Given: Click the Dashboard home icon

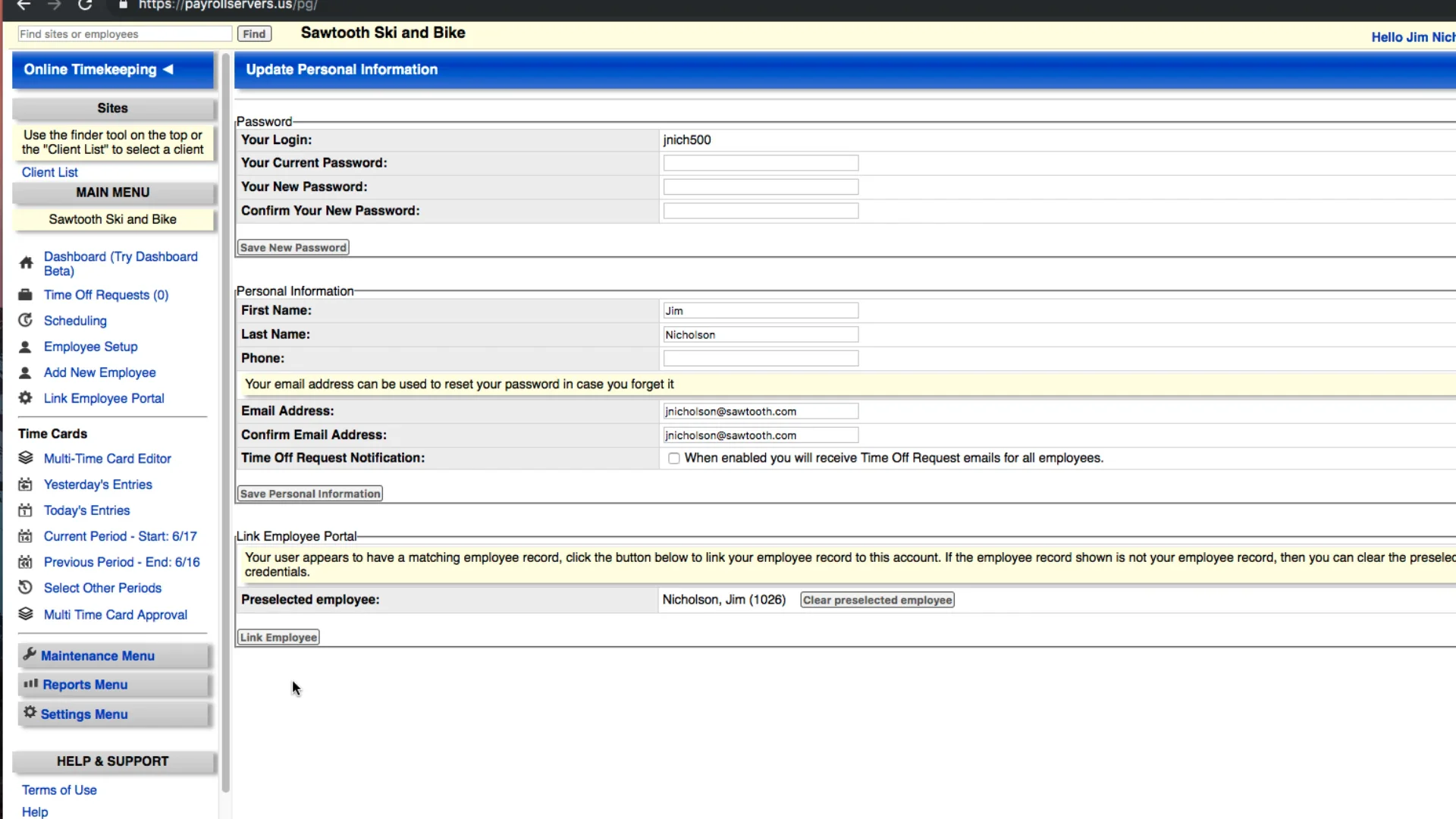Looking at the screenshot, I should tap(26, 263).
